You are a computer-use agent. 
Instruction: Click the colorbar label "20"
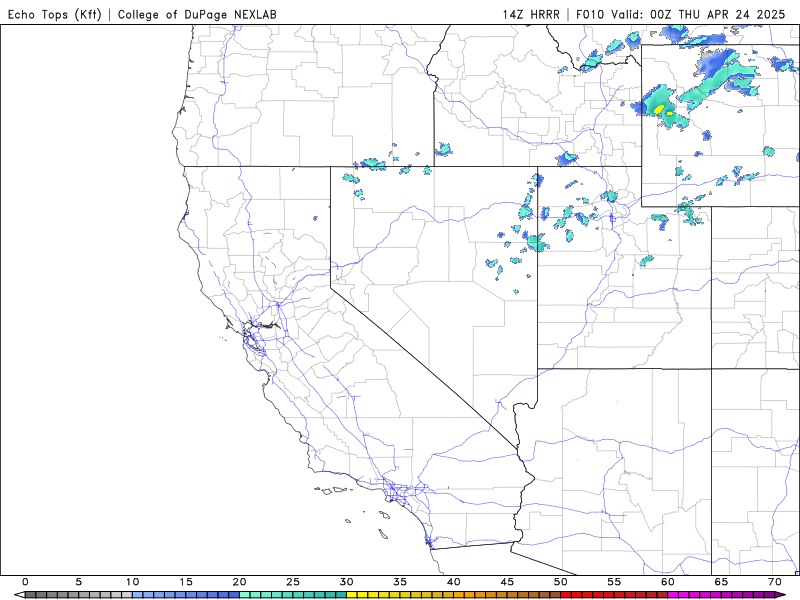[239, 582]
